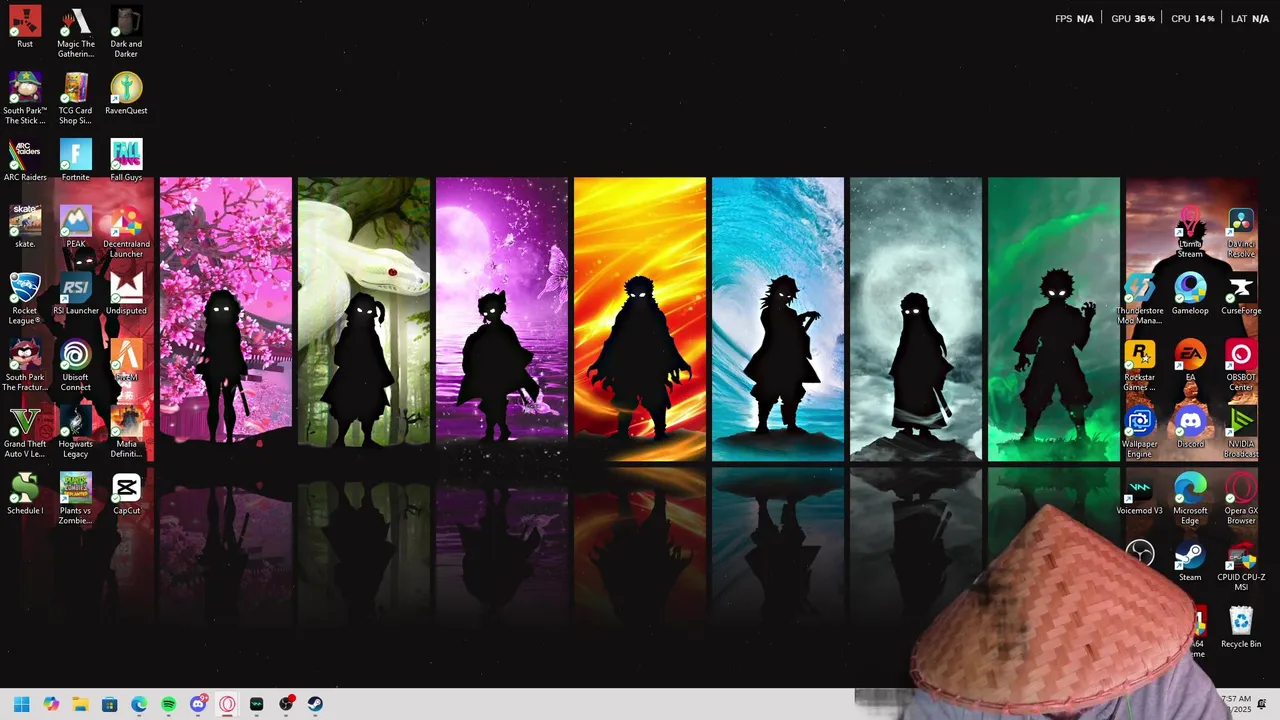Select the Voicemod V3 desktop shortcut
1280x720 pixels.
pos(1140,494)
